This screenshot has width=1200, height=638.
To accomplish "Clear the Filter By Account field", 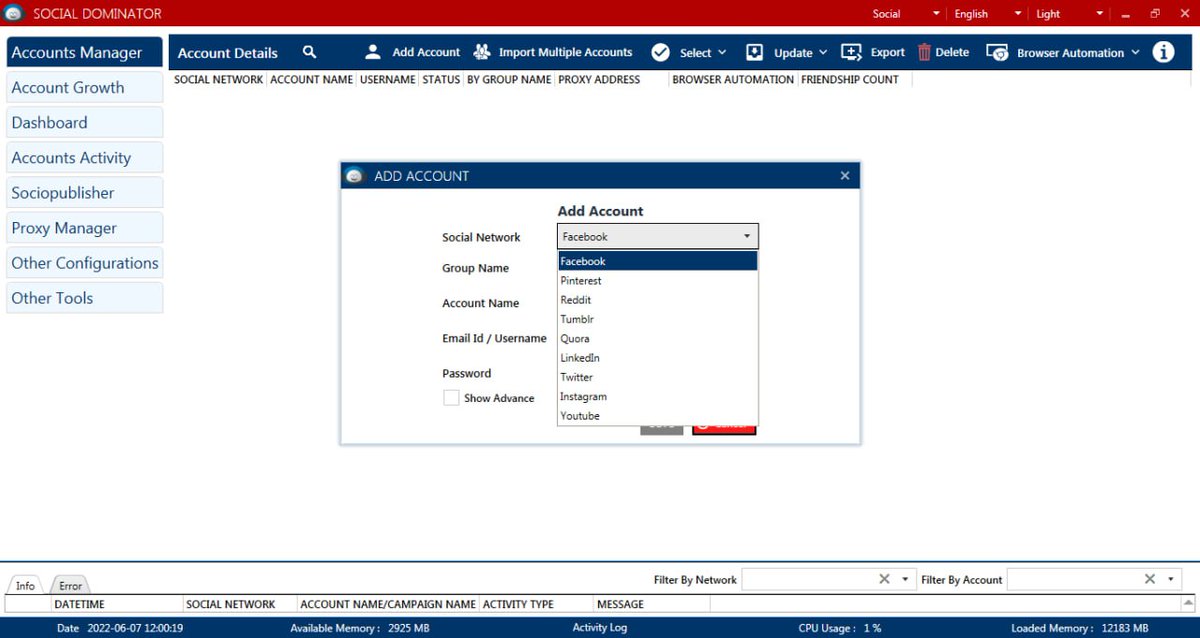I will coord(1149,579).
